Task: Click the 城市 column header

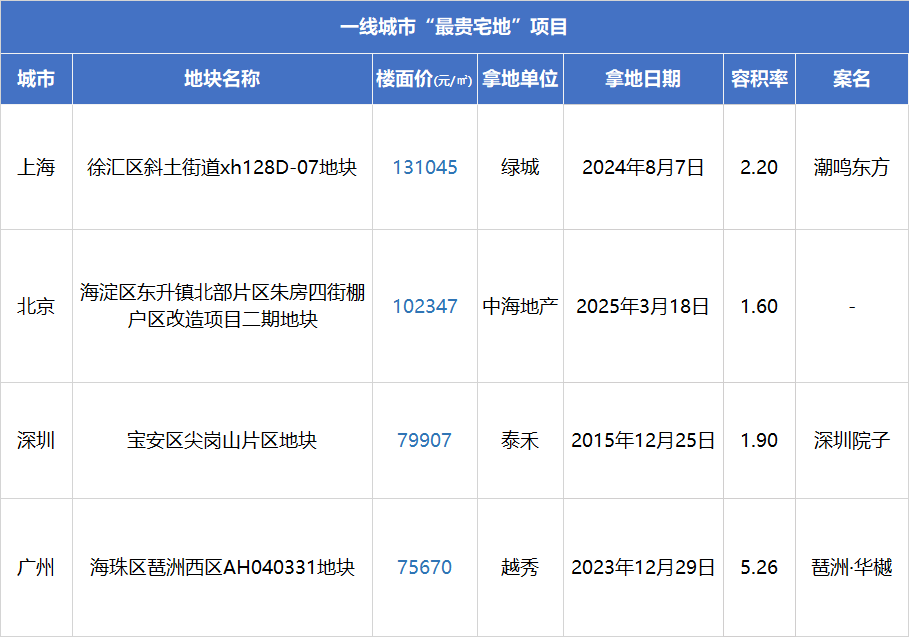Action: (36, 78)
